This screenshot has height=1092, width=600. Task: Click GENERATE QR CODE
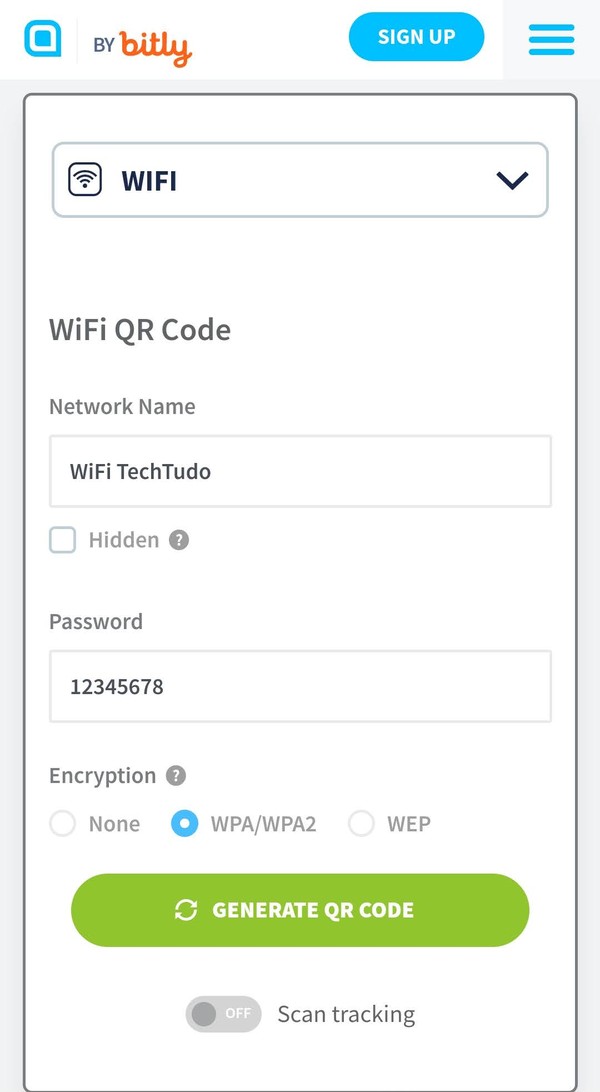(x=299, y=910)
